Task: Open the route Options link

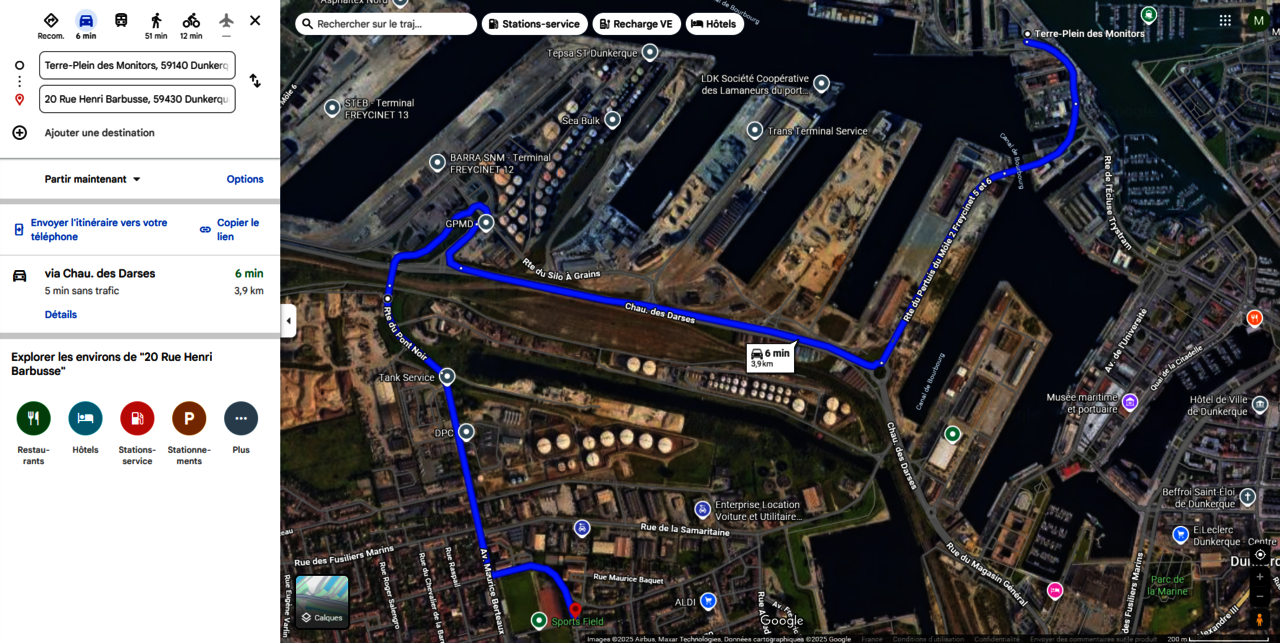Action: pos(245,179)
